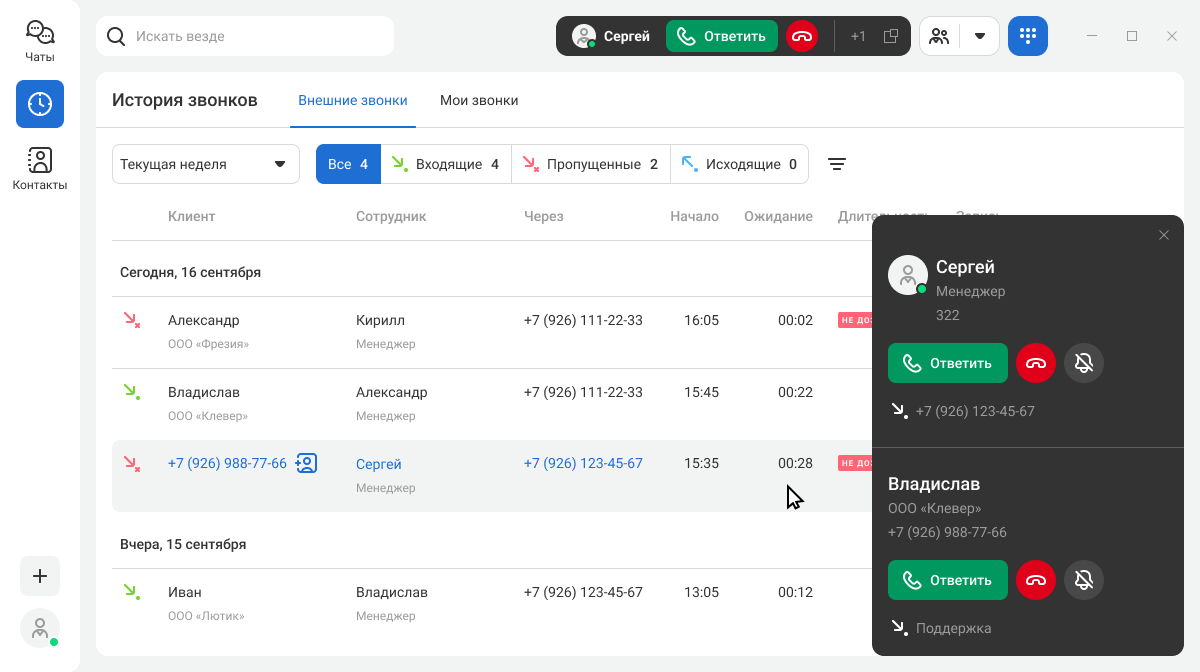Open the dialpad keypad button
The image size is (1200, 672).
(x=1027, y=36)
